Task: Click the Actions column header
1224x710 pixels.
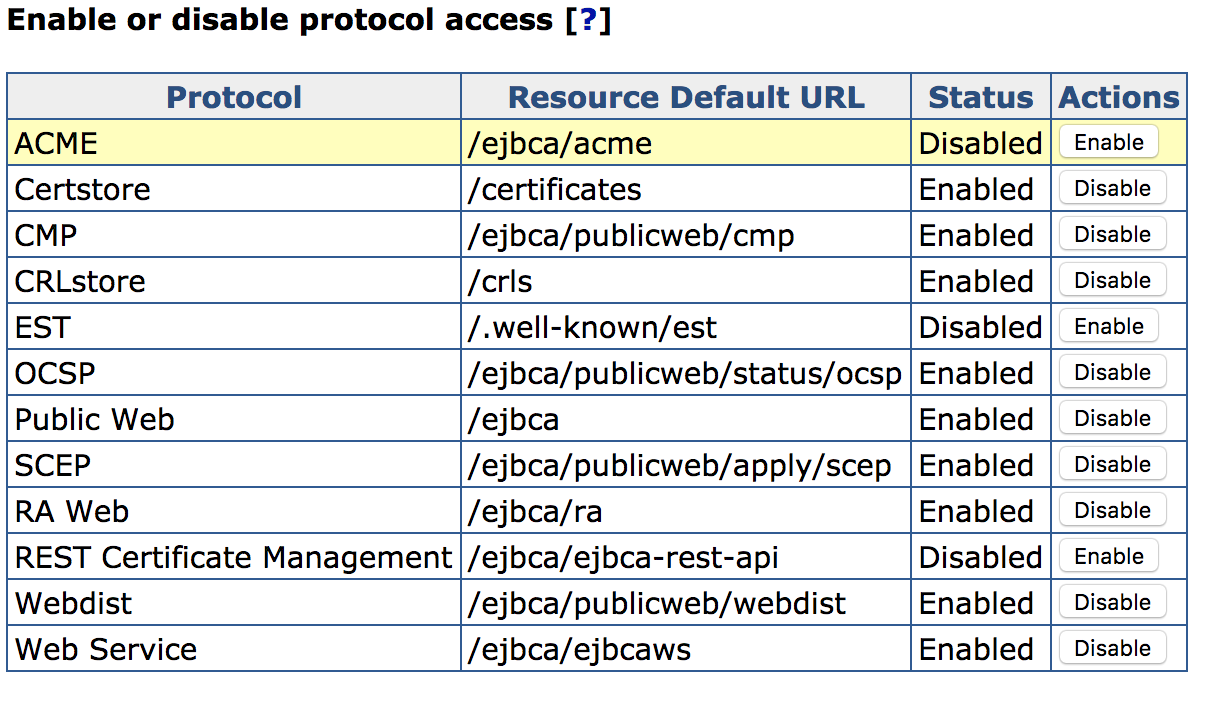Action: pyautogui.click(x=1119, y=97)
